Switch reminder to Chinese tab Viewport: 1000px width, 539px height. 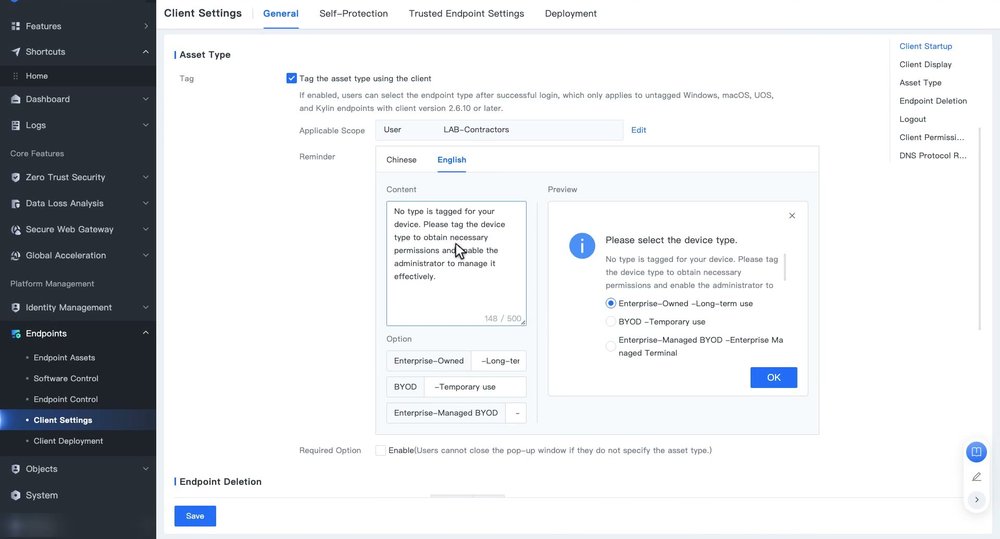pyautogui.click(x=401, y=160)
